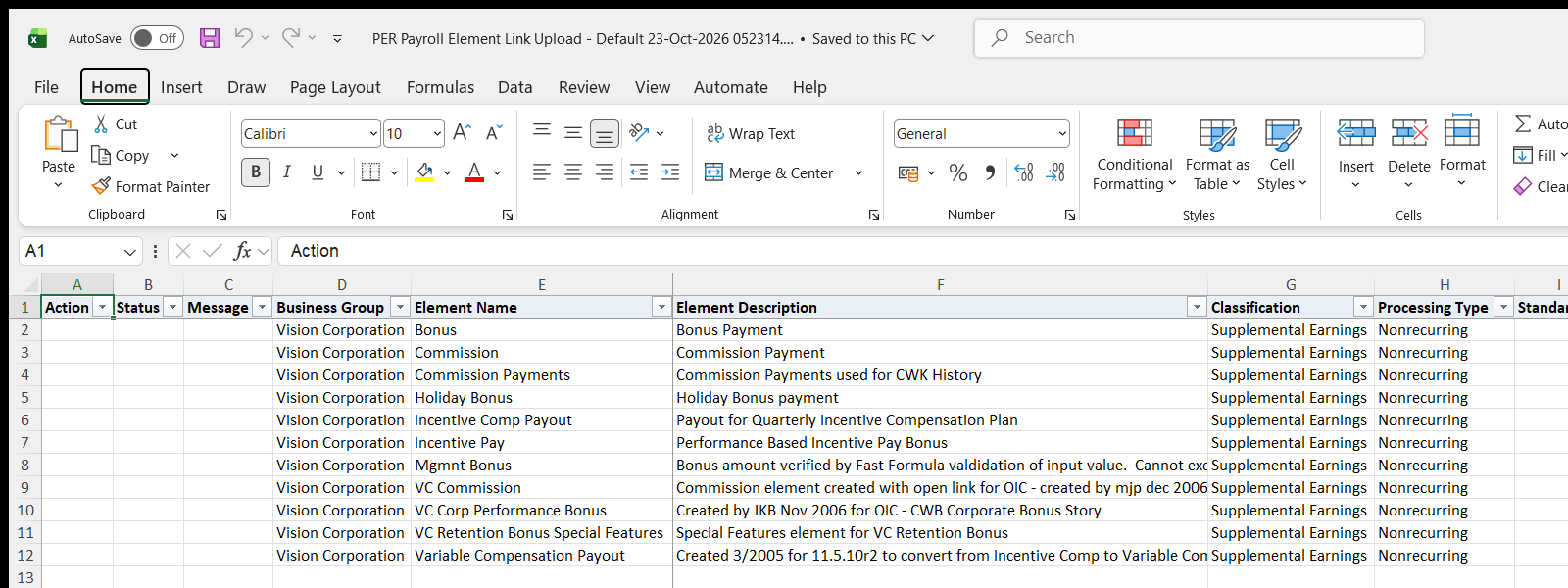The width and height of the screenshot is (1568, 588).
Task: Open the Status column filter dropdown
Action: tap(172, 307)
